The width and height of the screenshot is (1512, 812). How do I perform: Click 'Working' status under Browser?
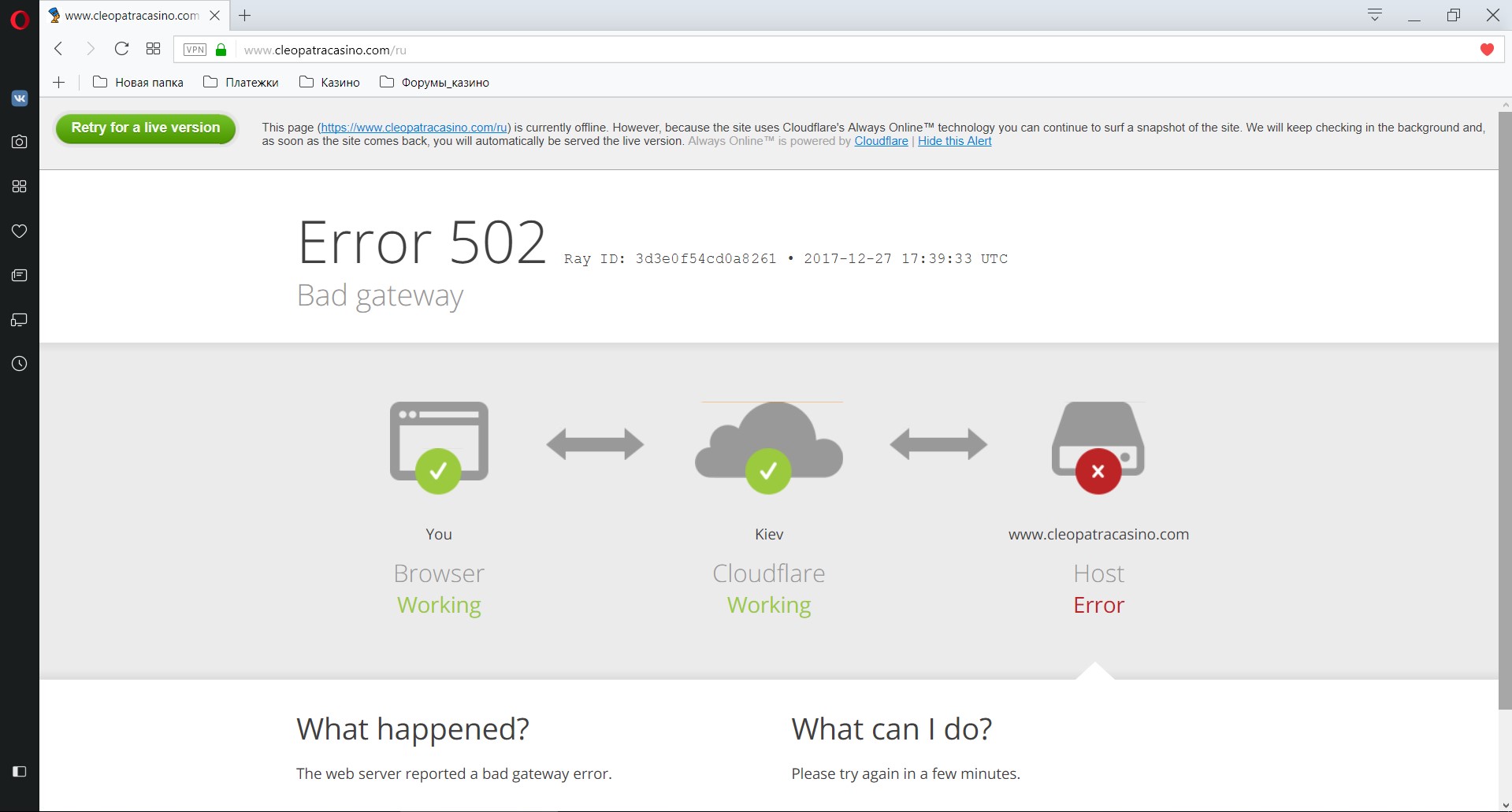(439, 605)
